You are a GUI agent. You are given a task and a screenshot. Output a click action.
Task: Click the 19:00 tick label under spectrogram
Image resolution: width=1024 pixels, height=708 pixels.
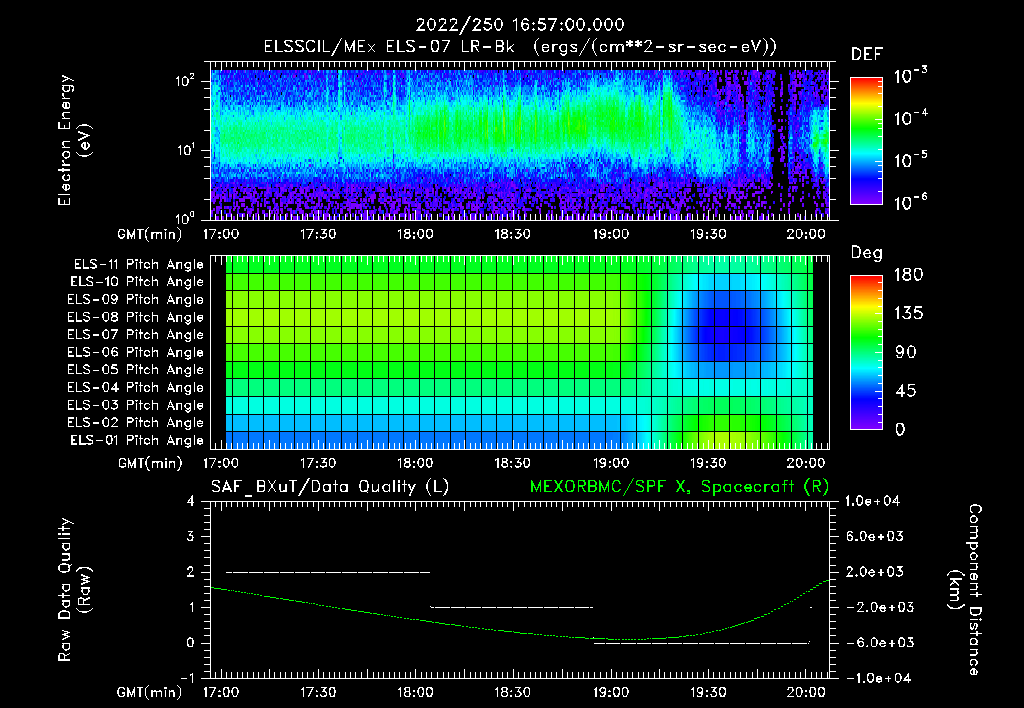[611, 234]
